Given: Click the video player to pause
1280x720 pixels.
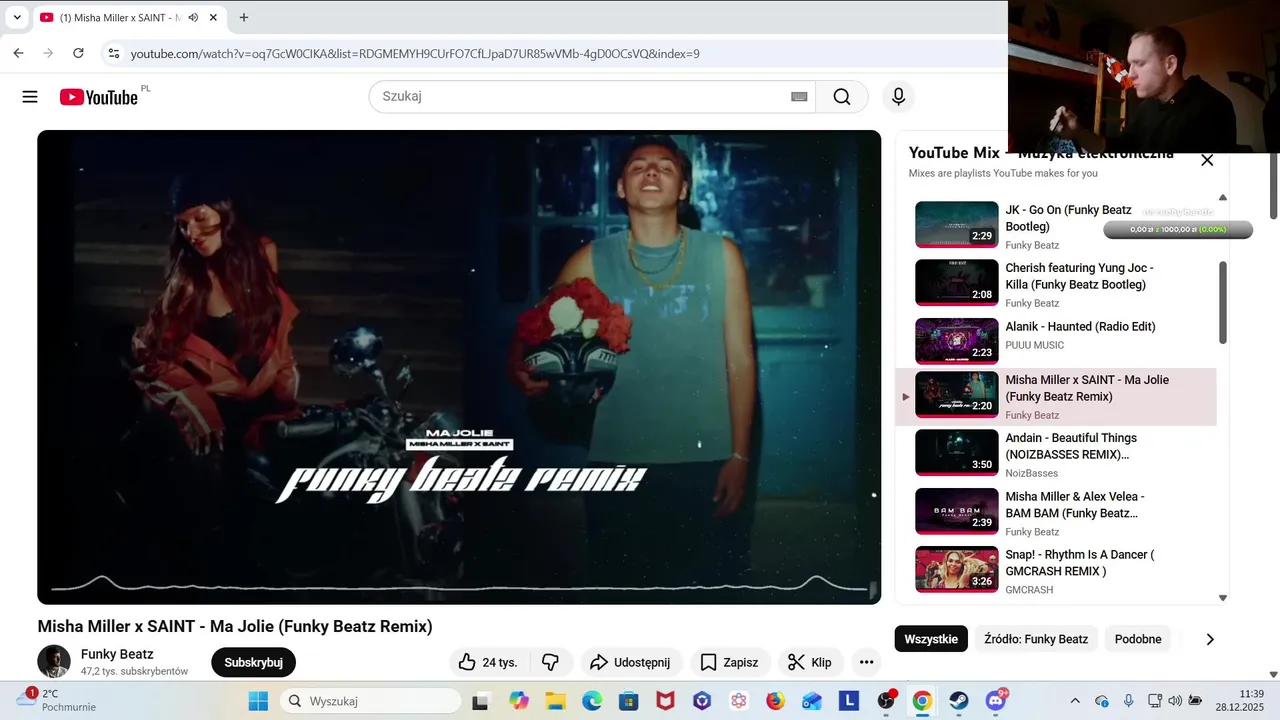Looking at the screenshot, I should click(459, 367).
